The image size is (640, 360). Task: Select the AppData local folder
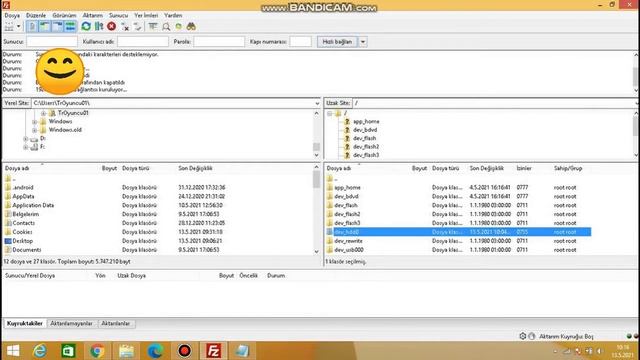pos(23,196)
